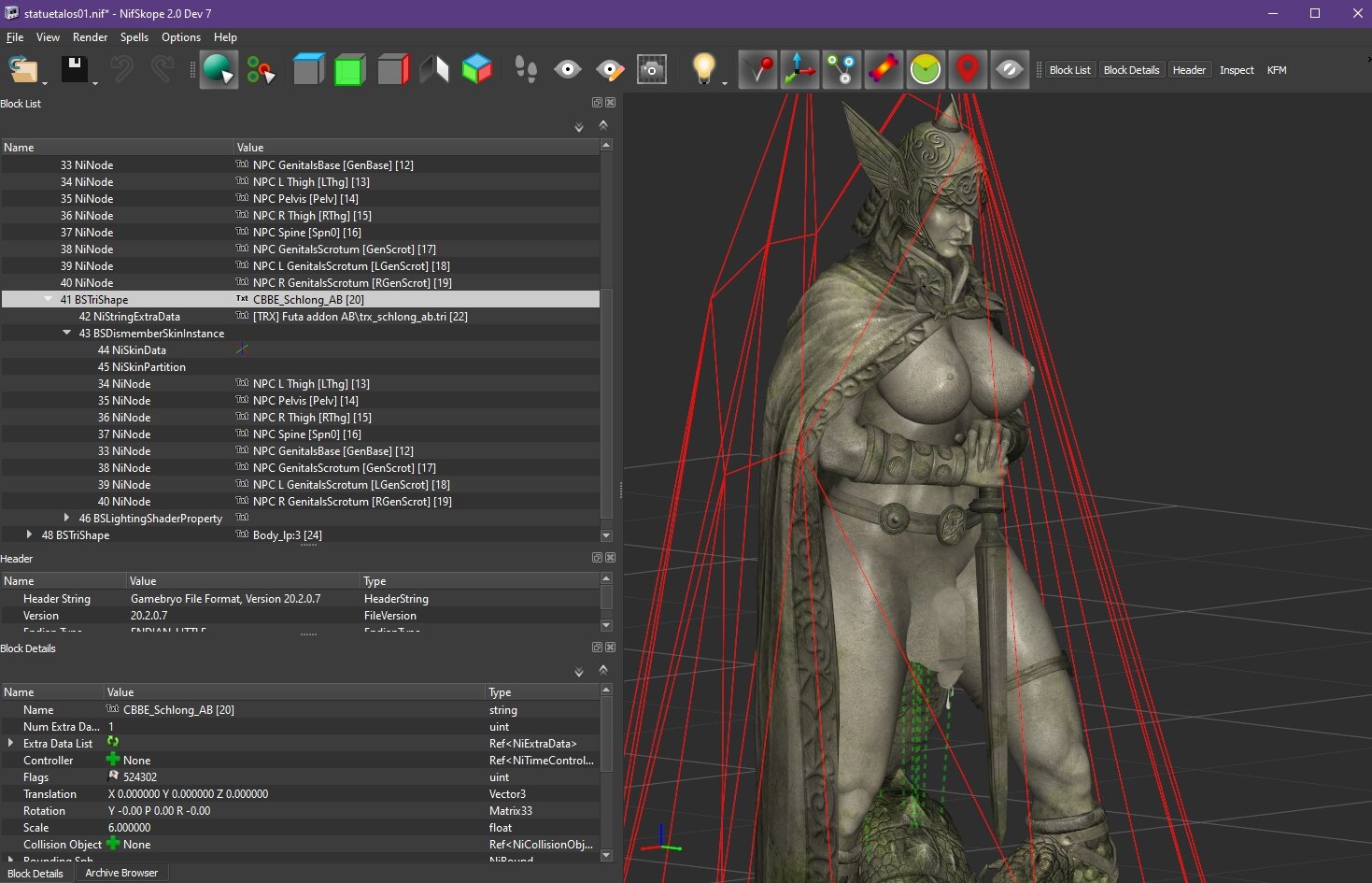Click Block Details expand-all down chevron

pyautogui.click(x=579, y=672)
